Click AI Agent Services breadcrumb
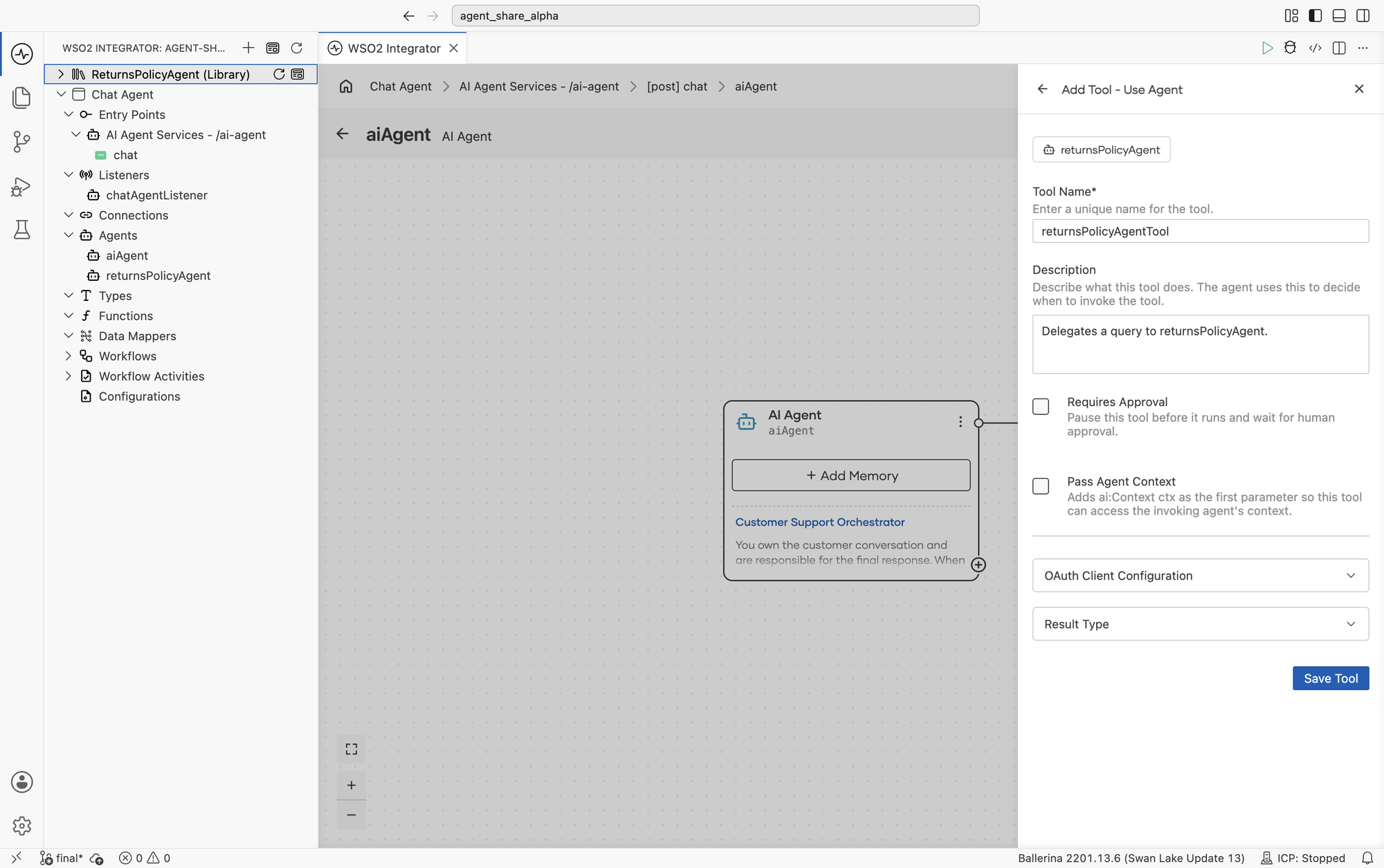 tap(539, 86)
